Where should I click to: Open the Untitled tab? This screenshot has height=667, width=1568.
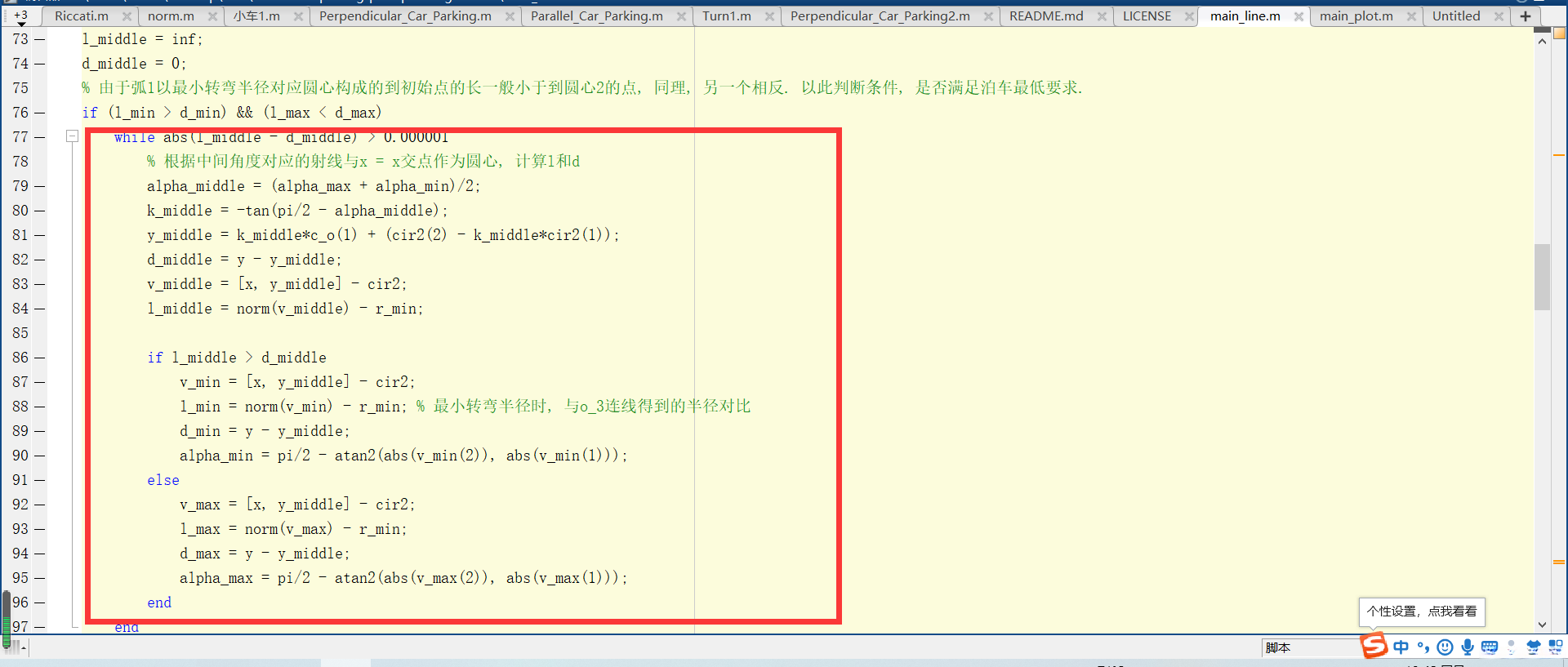point(1456,16)
